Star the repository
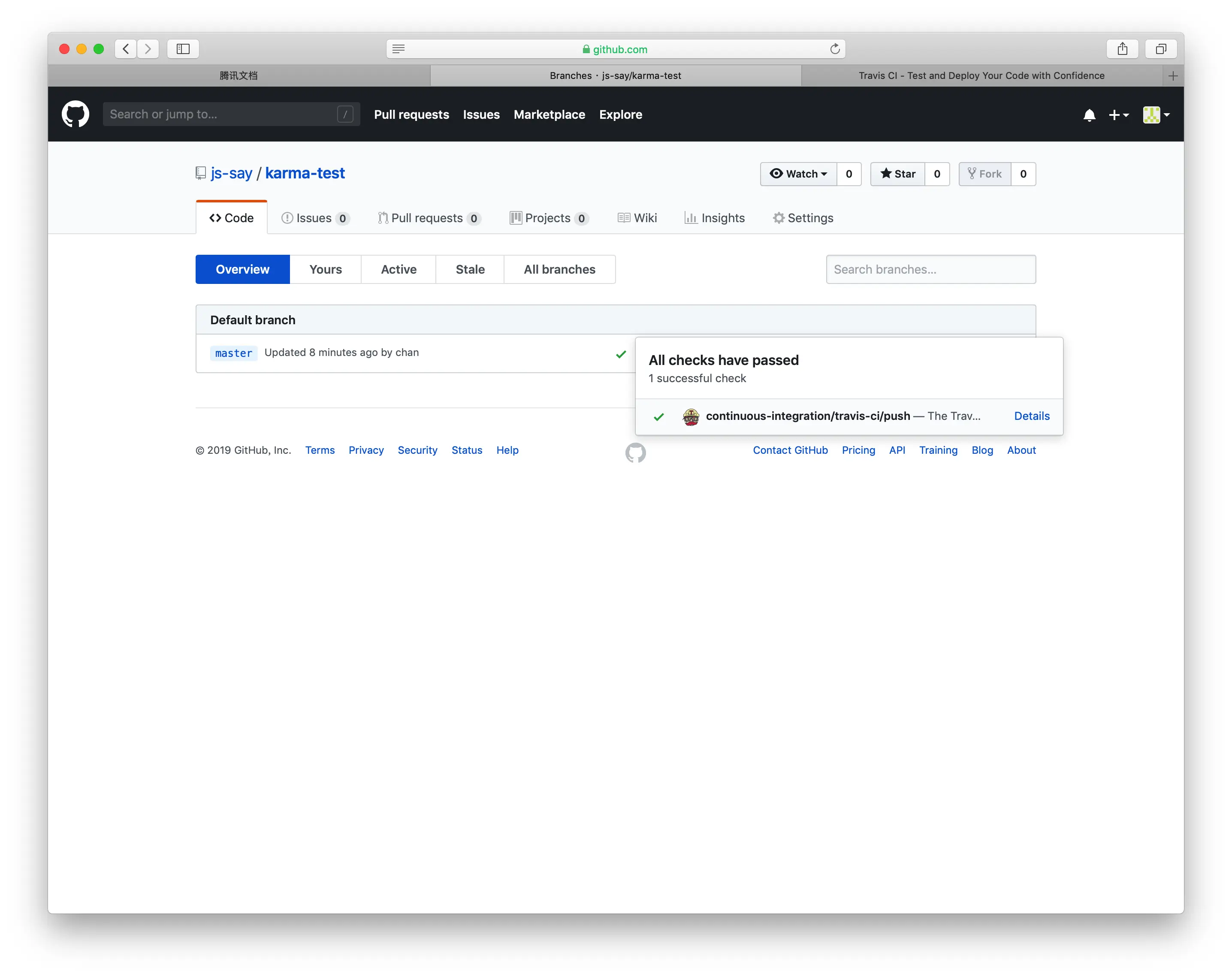This screenshot has width=1232, height=977. (x=898, y=174)
